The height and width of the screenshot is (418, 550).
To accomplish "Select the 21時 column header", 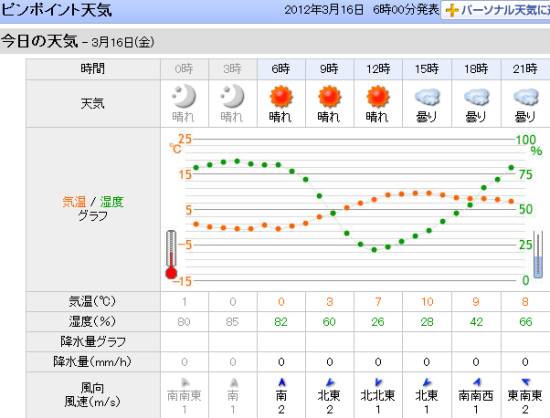I will point(525,69).
